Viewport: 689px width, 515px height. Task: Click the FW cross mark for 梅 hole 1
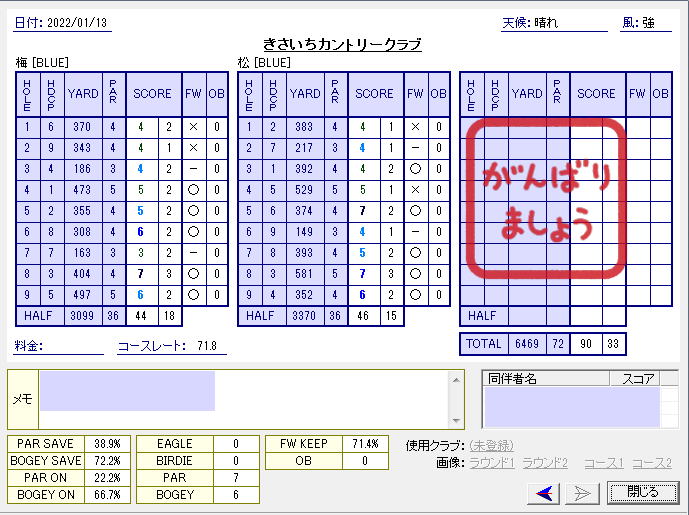tap(193, 127)
